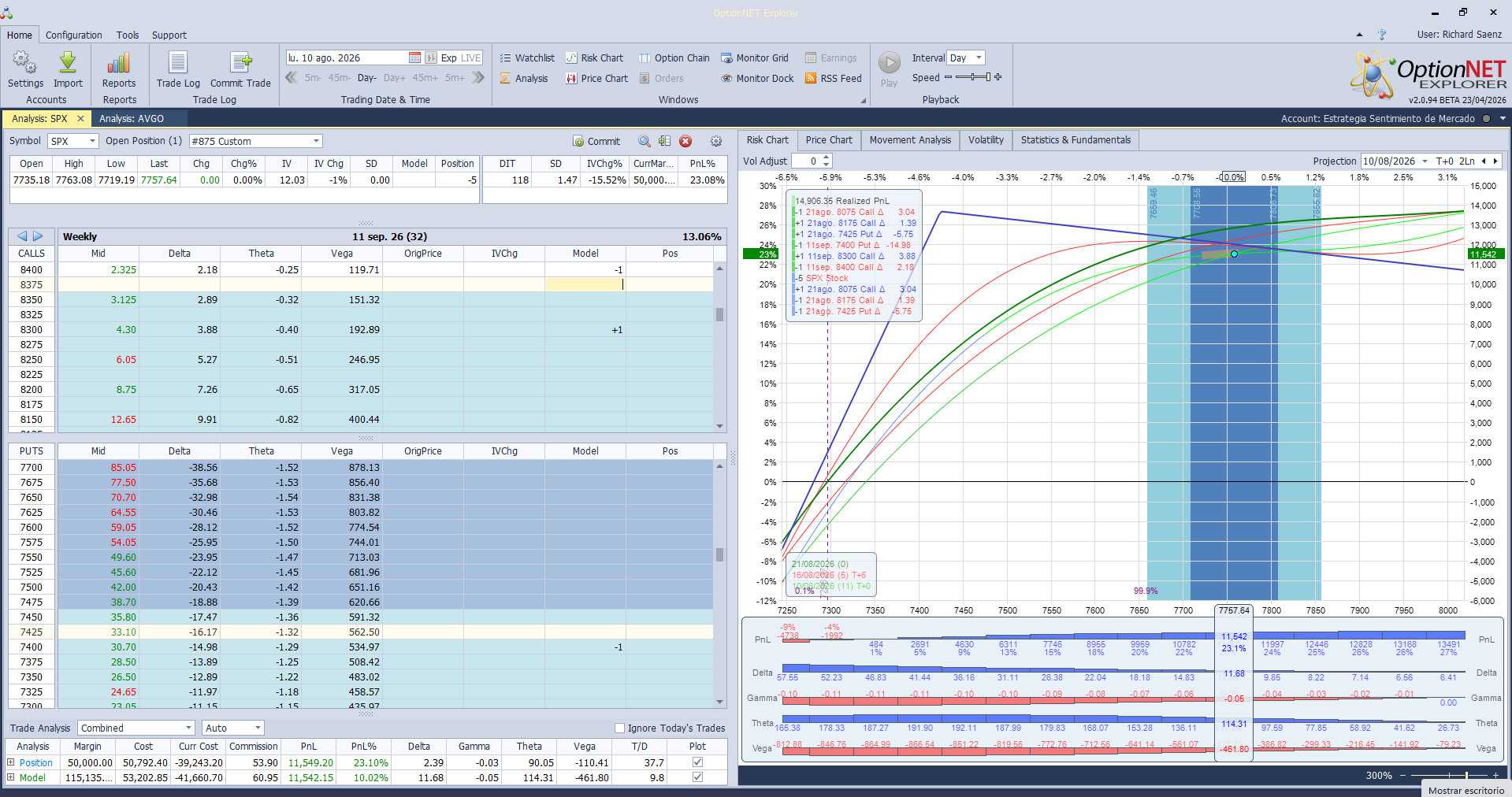Close the Analysis: SPX tab

tap(80, 119)
